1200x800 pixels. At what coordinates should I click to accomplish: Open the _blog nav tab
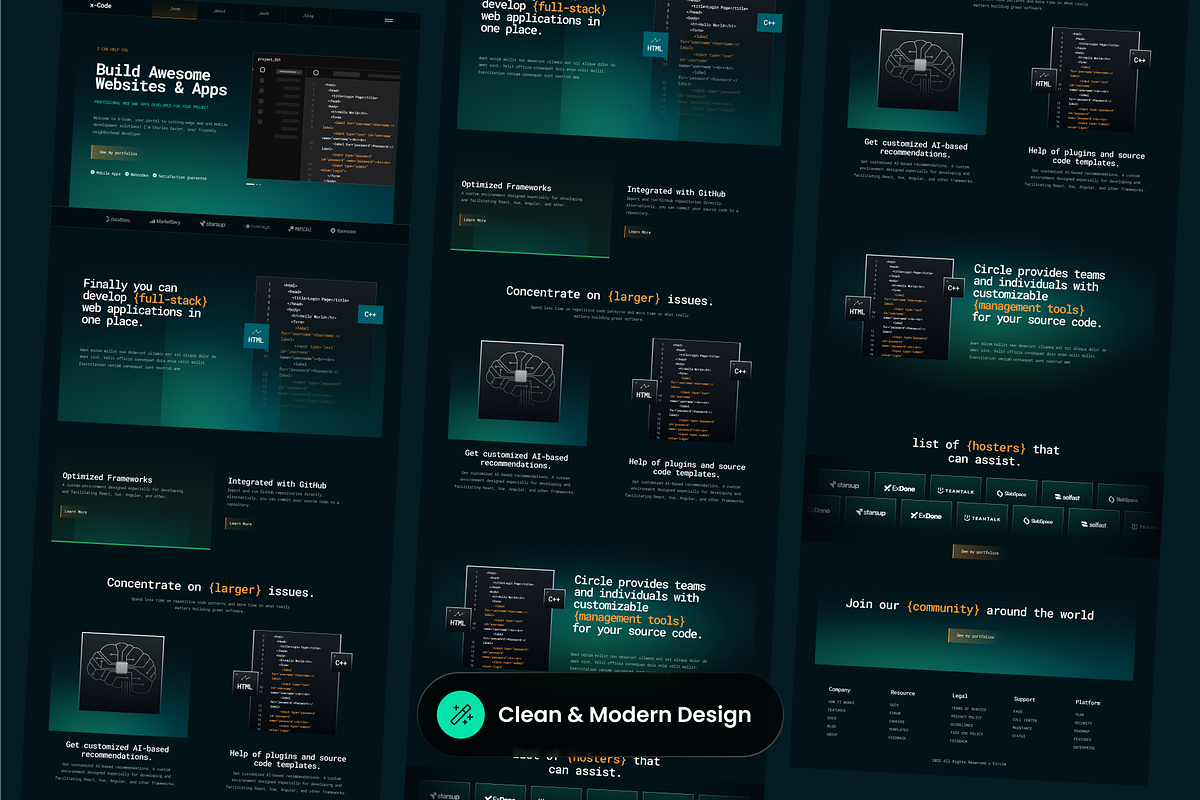(x=307, y=16)
